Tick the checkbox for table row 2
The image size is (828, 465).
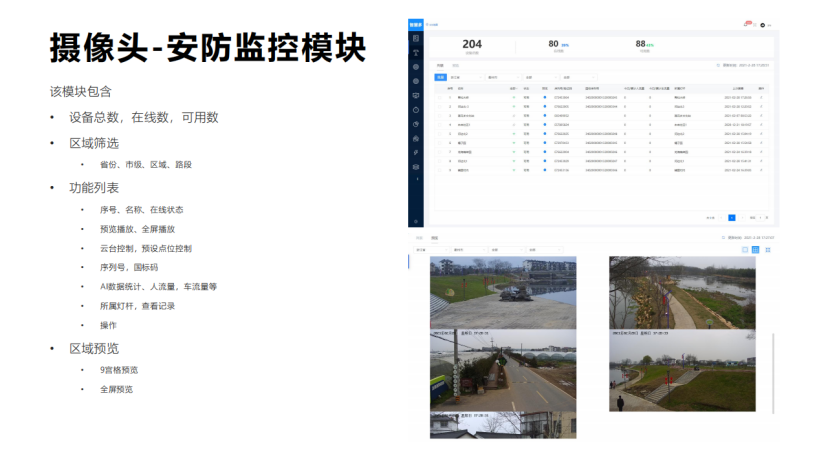coord(439,107)
